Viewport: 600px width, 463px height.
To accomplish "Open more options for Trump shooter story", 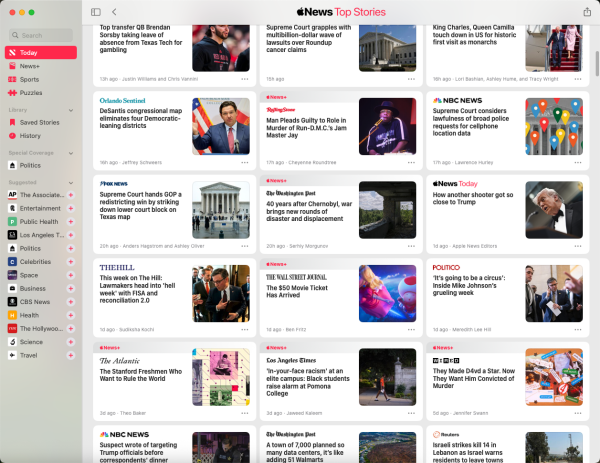I will point(577,246).
